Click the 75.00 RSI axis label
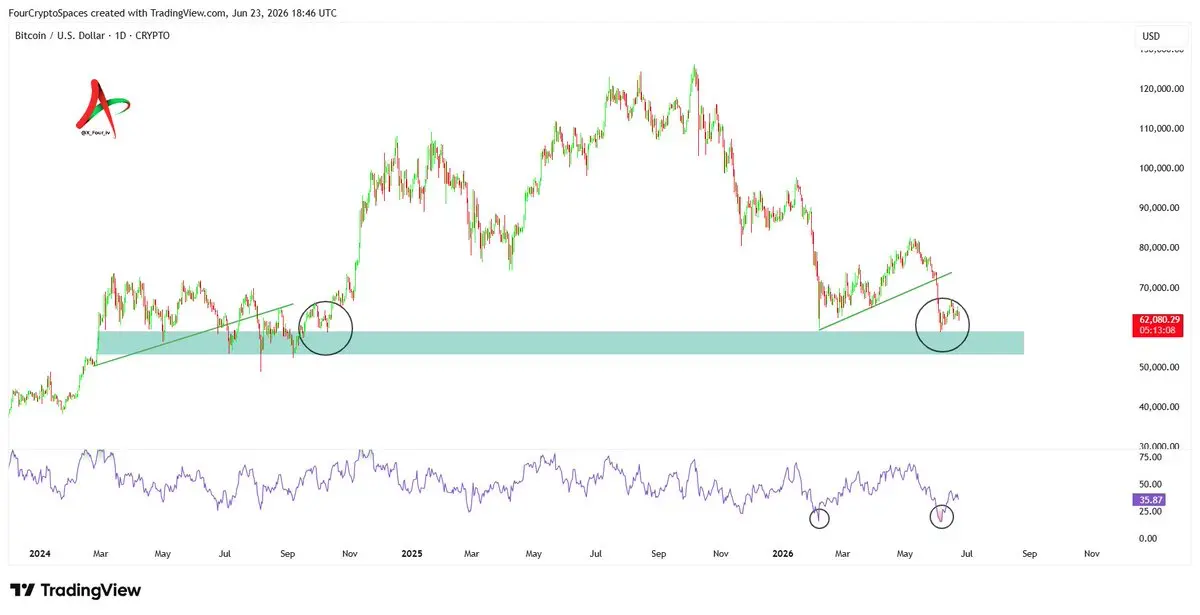 coord(1150,457)
